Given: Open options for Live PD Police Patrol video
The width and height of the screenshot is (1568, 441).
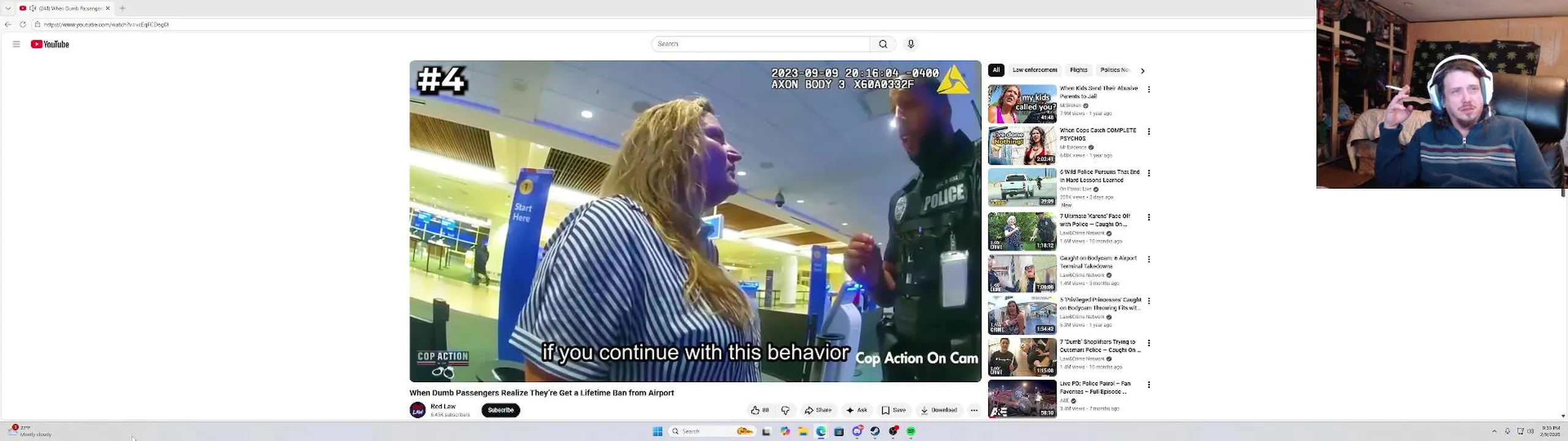Looking at the screenshot, I should [x=1148, y=385].
